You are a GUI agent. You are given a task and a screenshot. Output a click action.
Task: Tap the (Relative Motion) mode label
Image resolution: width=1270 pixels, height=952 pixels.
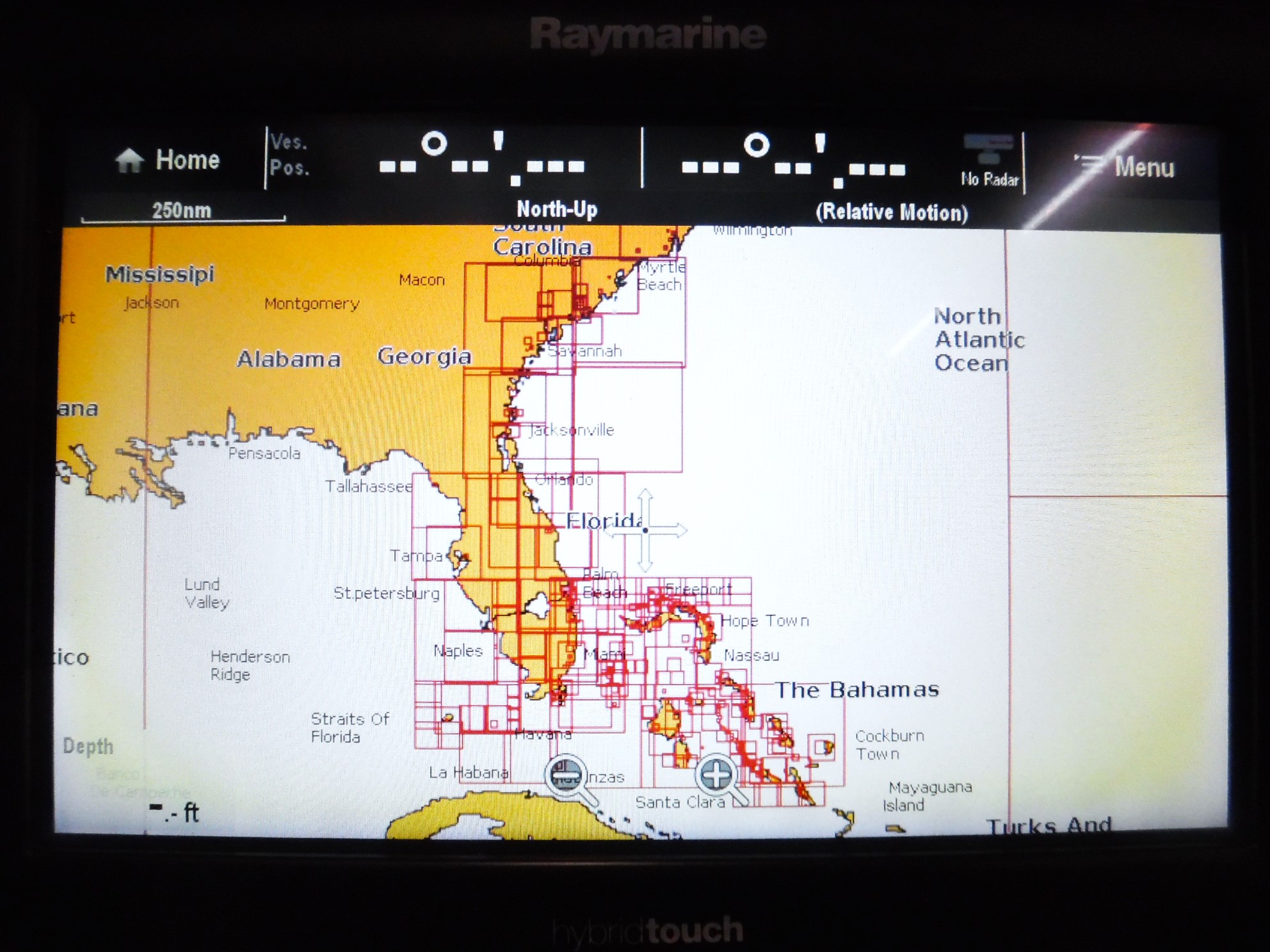[x=892, y=212]
